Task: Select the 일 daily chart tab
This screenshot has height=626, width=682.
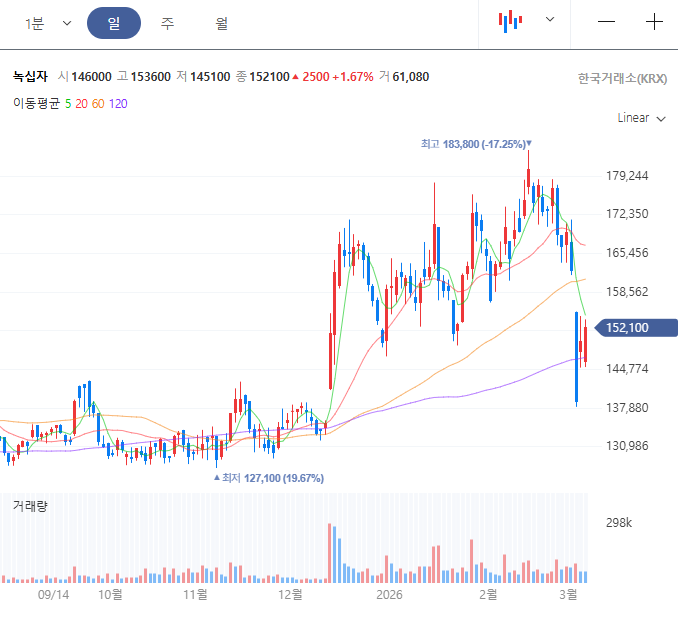Action: pos(114,23)
